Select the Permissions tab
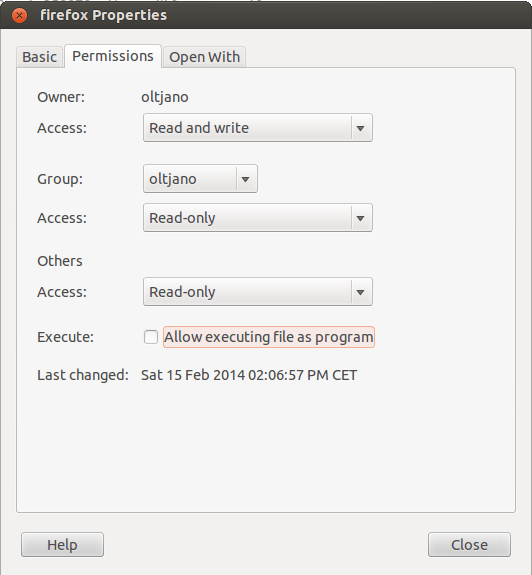 click(x=113, y=56)
